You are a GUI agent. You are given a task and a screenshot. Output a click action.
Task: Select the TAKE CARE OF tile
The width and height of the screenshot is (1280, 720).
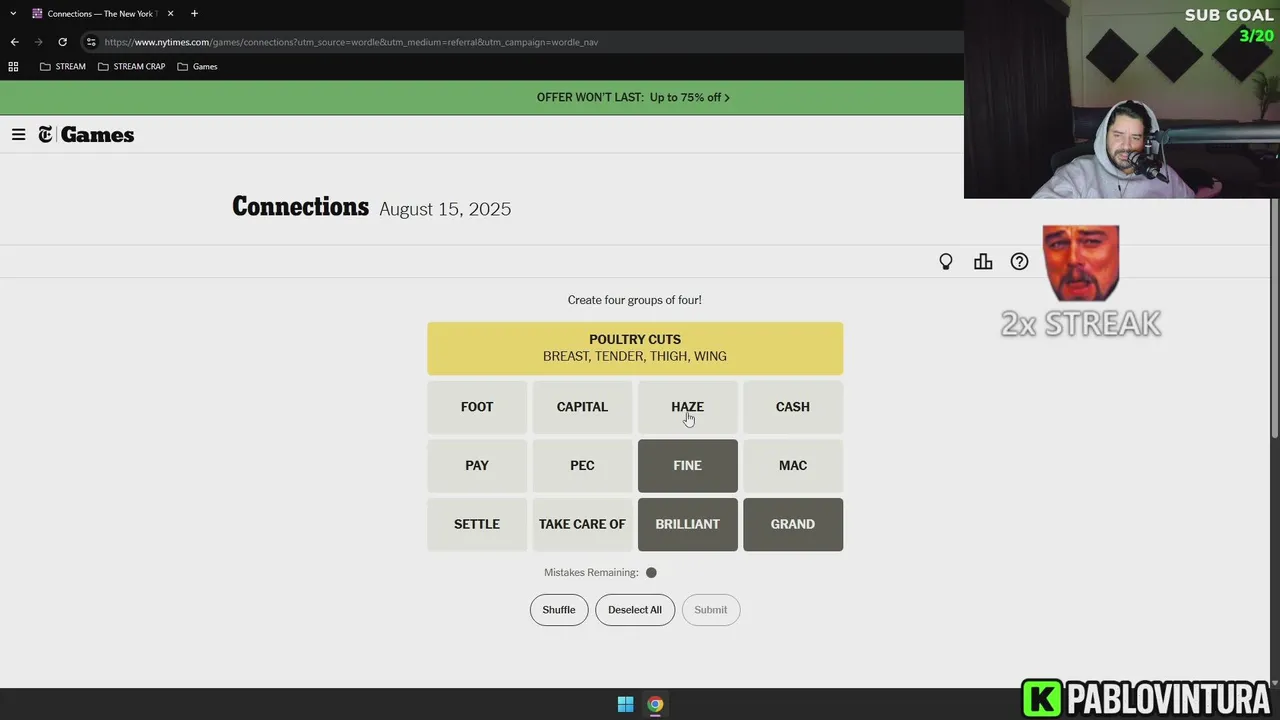click(582, 524)
